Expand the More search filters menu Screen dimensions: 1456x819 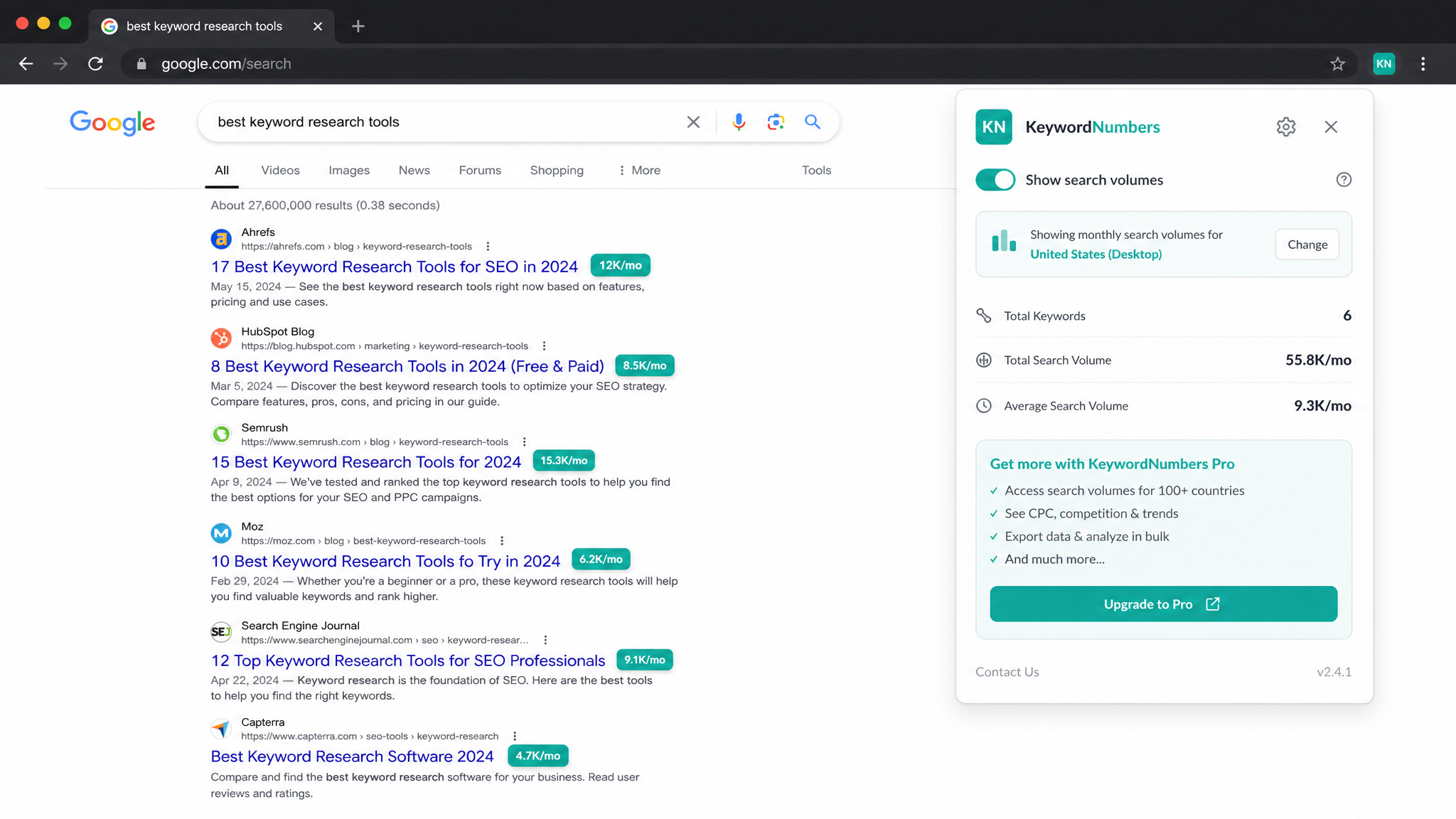click(x=640, y=171)
